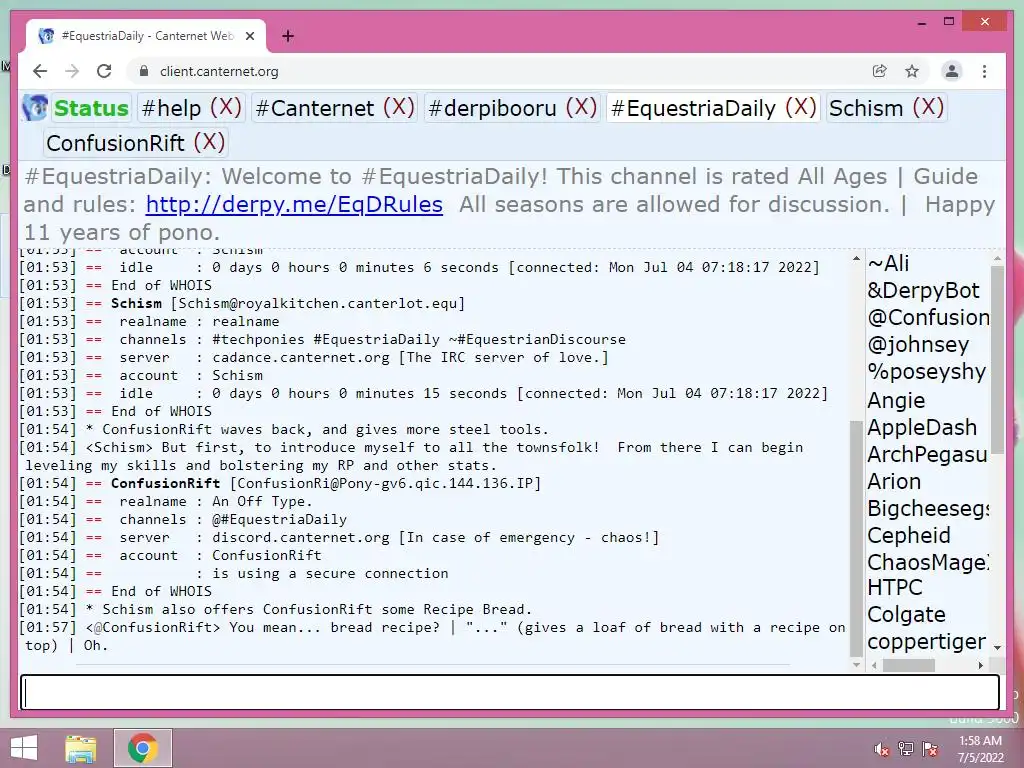Image resolution: width=1024 pixels, height=768 pixels.
Task: Click the Action Center flag tray icon
Action: tap(930, 749)
